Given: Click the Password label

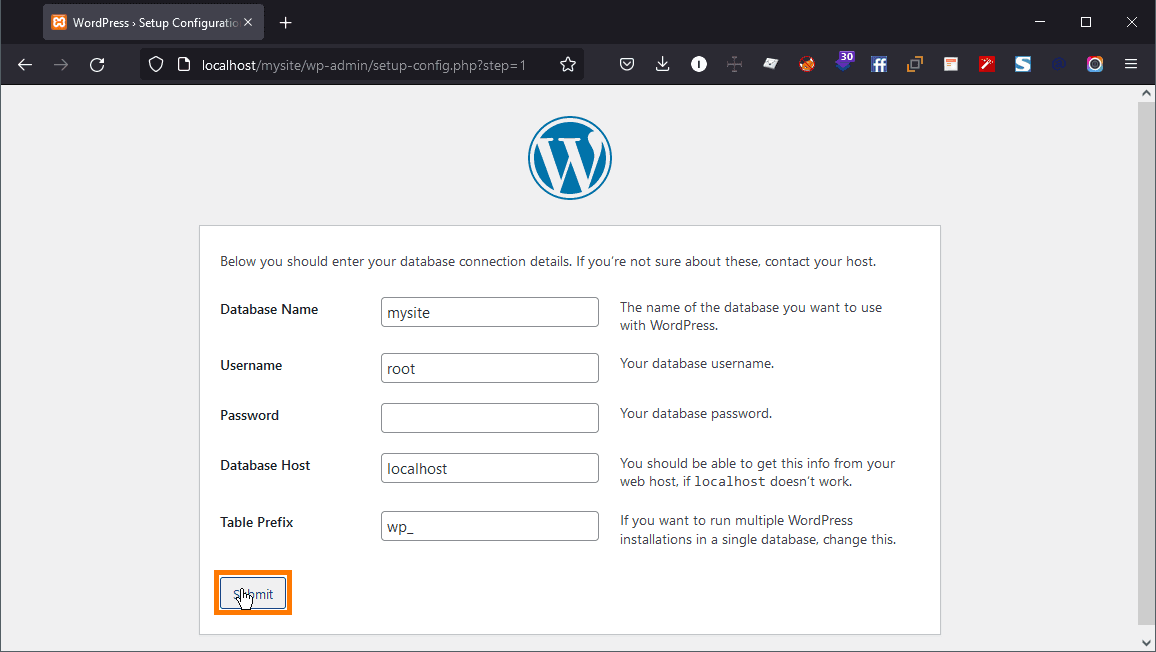Looking at the screenshot, I should coord(249,416).
